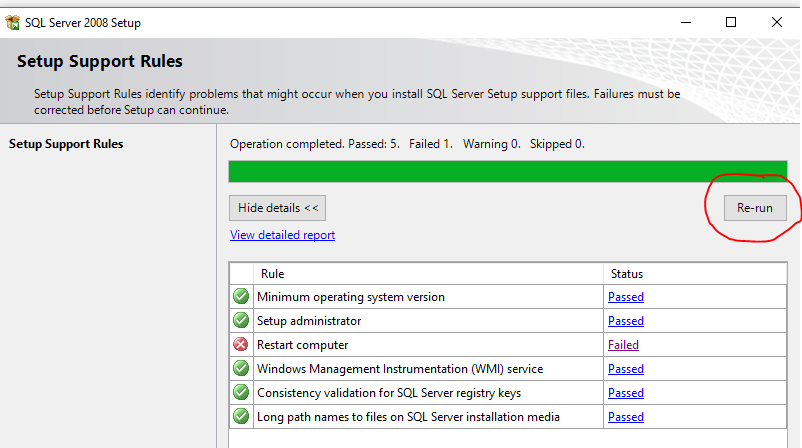Screen dimensions: 802x448
Task: Open Passed status for Long path names rule
Action: point(626,417)
